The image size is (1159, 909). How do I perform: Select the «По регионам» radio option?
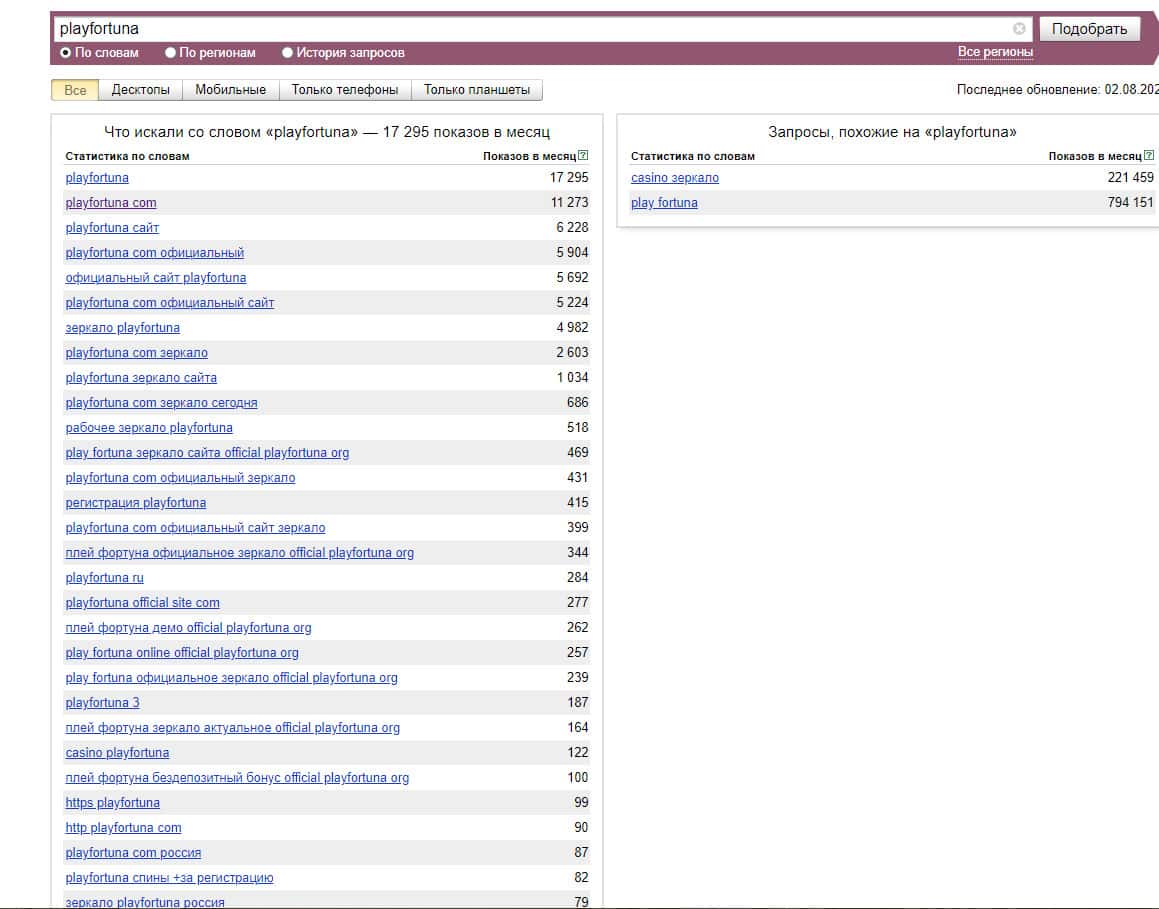pyautogui.click(x=171, y=53)
